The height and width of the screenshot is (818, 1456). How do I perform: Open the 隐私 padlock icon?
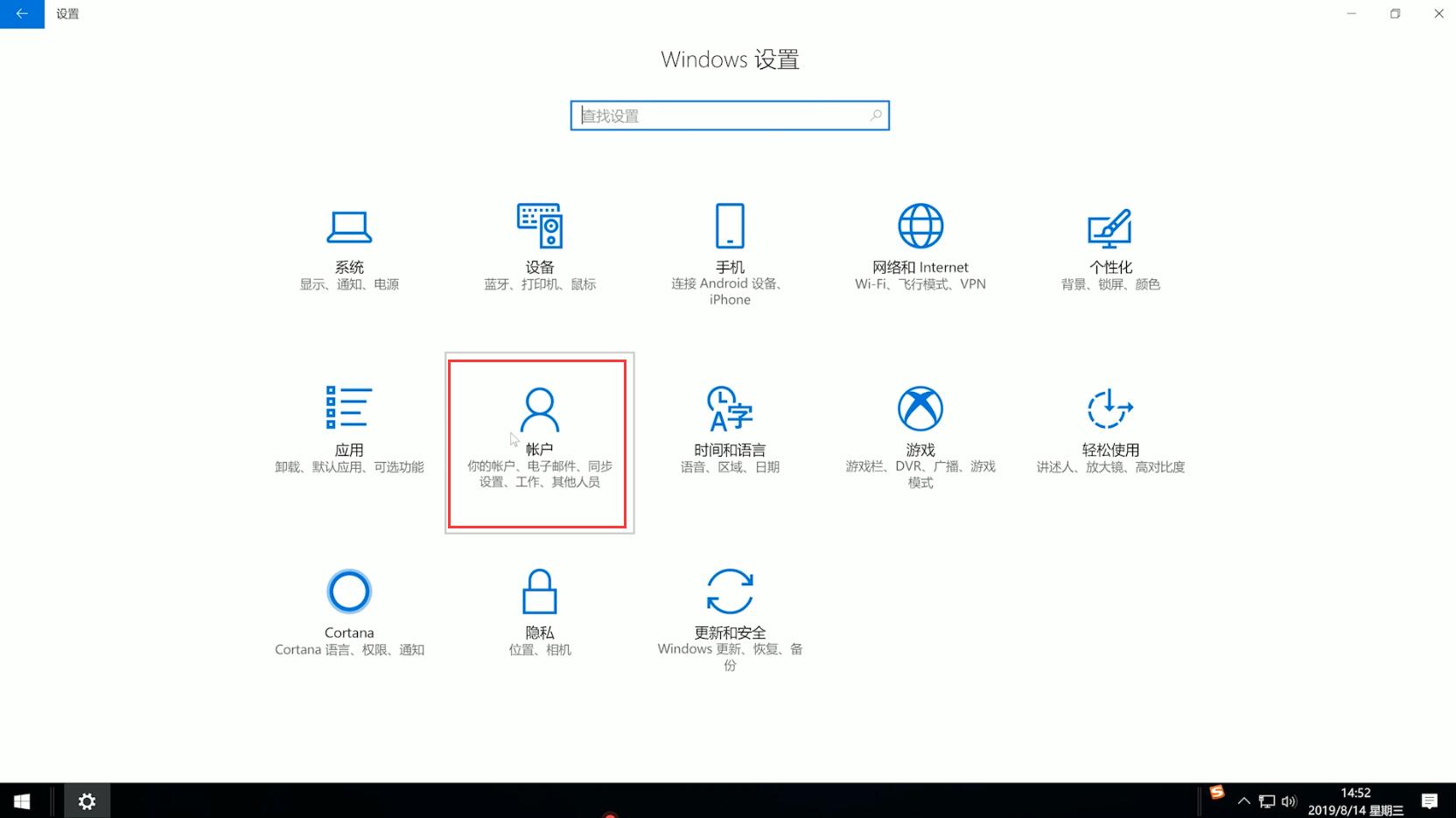[x=539, y=591]
